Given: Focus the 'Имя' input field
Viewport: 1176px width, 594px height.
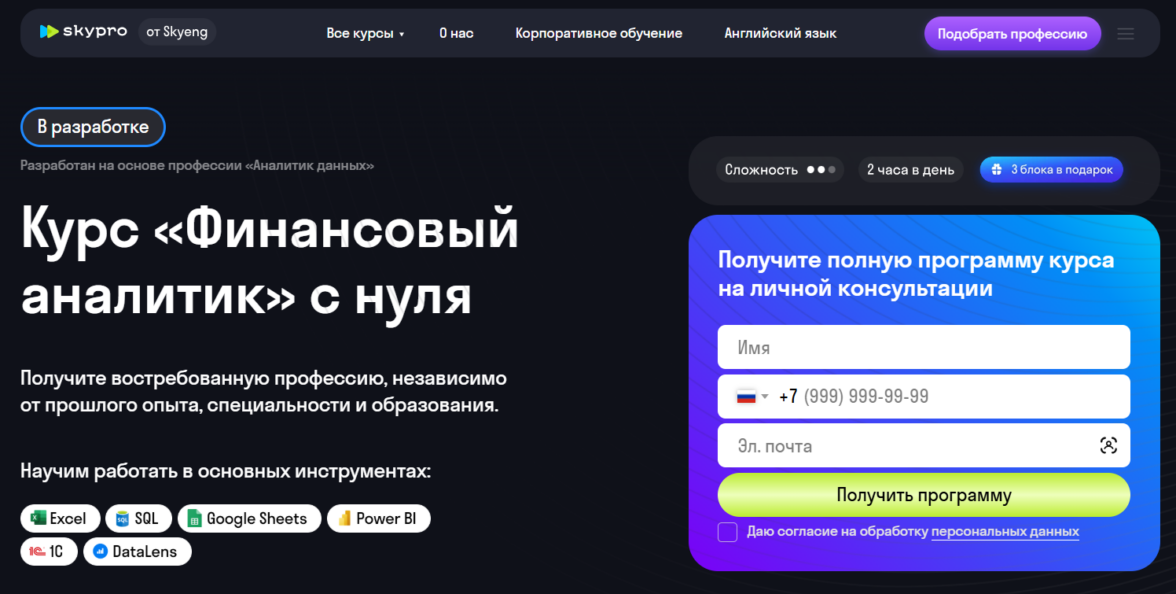Looking at the screenshot, I should (x=923, y=347).
